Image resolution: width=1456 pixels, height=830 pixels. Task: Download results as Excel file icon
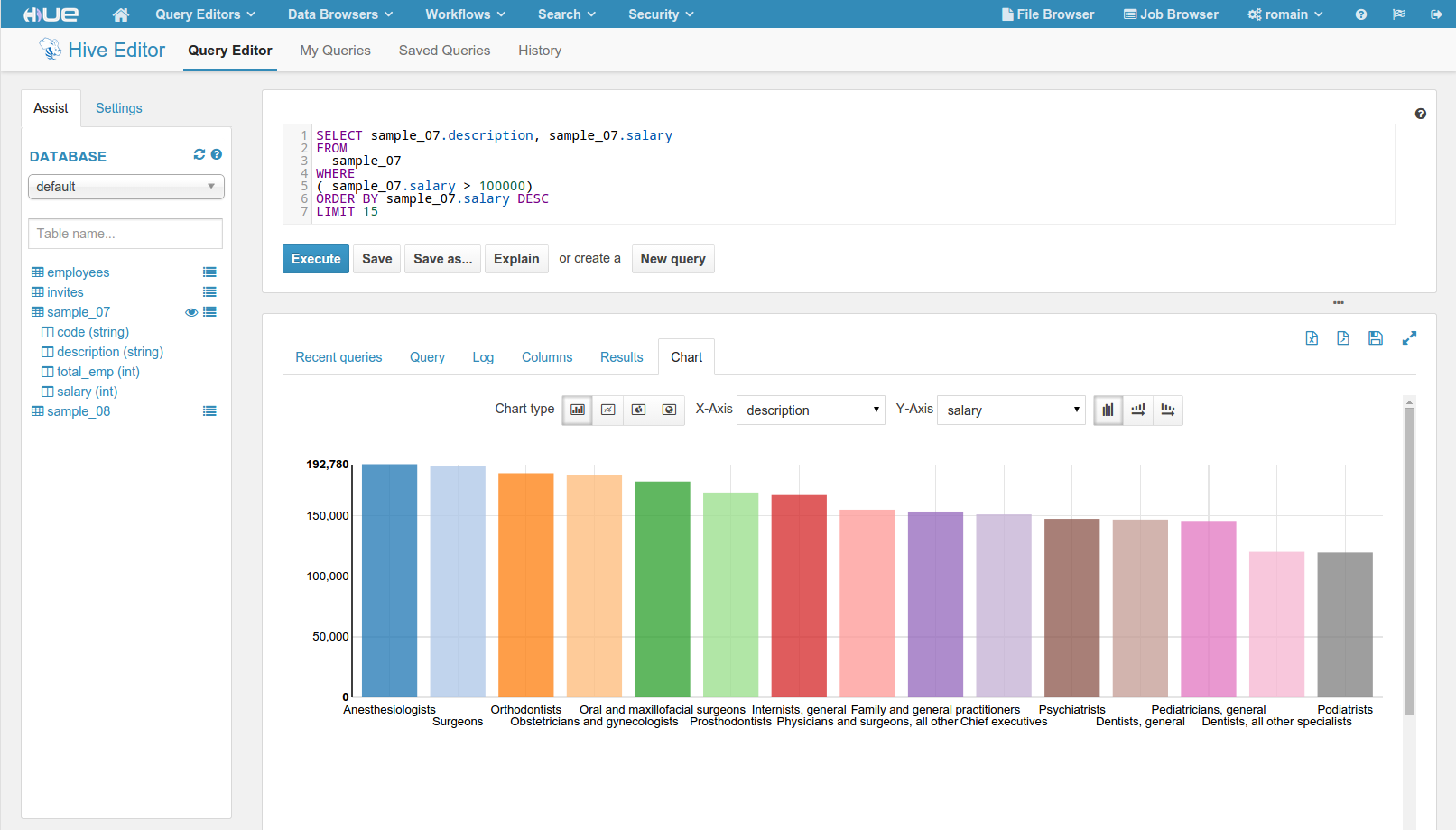coord(1312,338)
